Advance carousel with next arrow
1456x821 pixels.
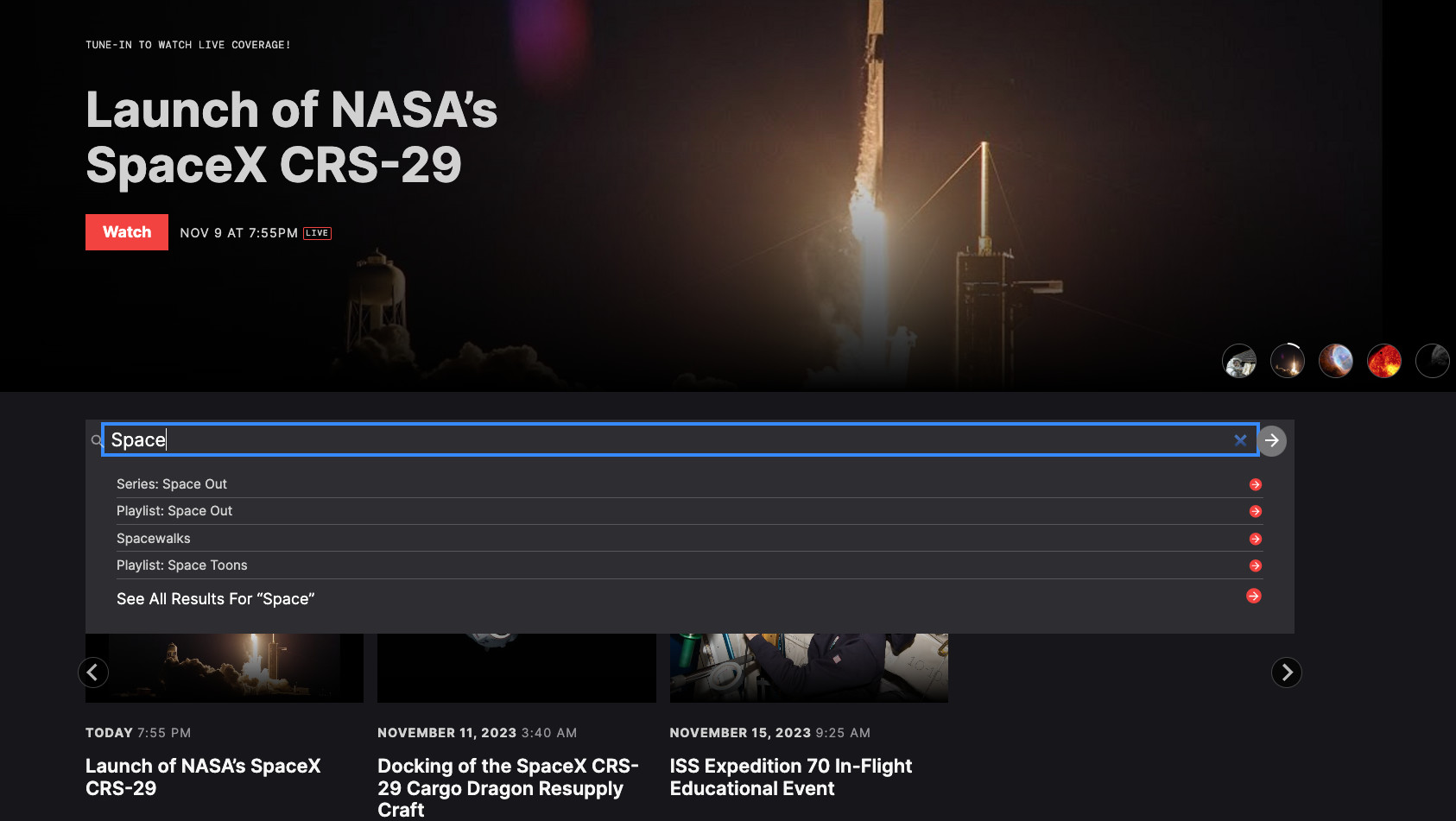(x=1287, y=673)
